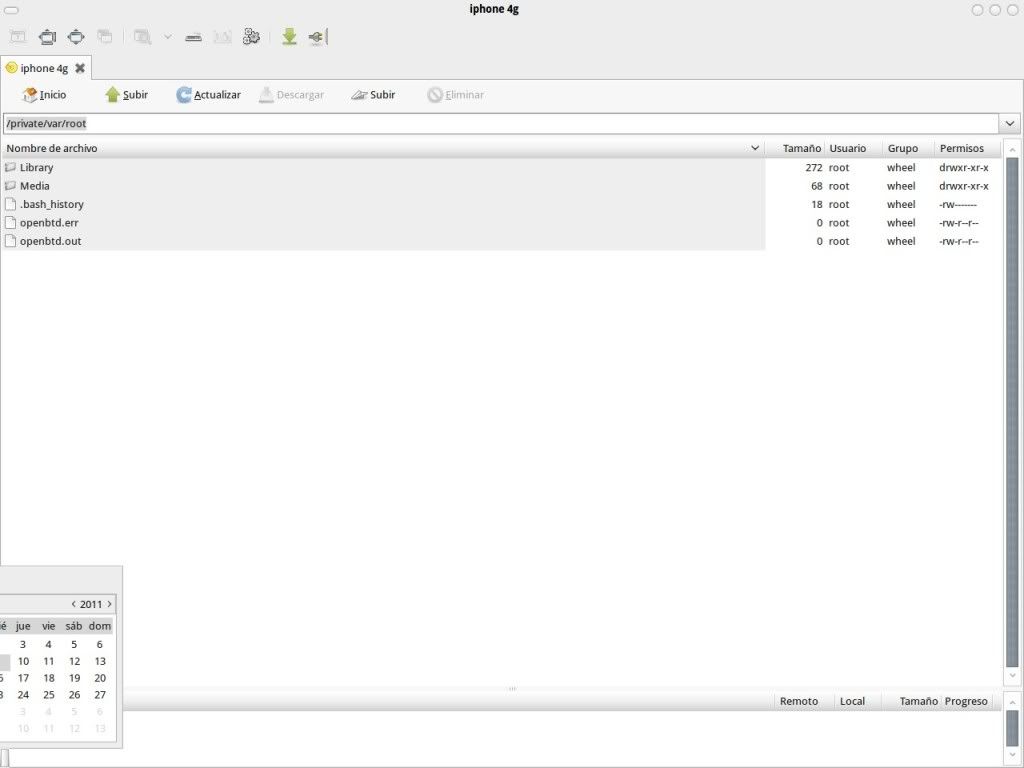Select the openbtd.out file name
This screenshot has height=768, width=1024.
(x=50, y=241)
